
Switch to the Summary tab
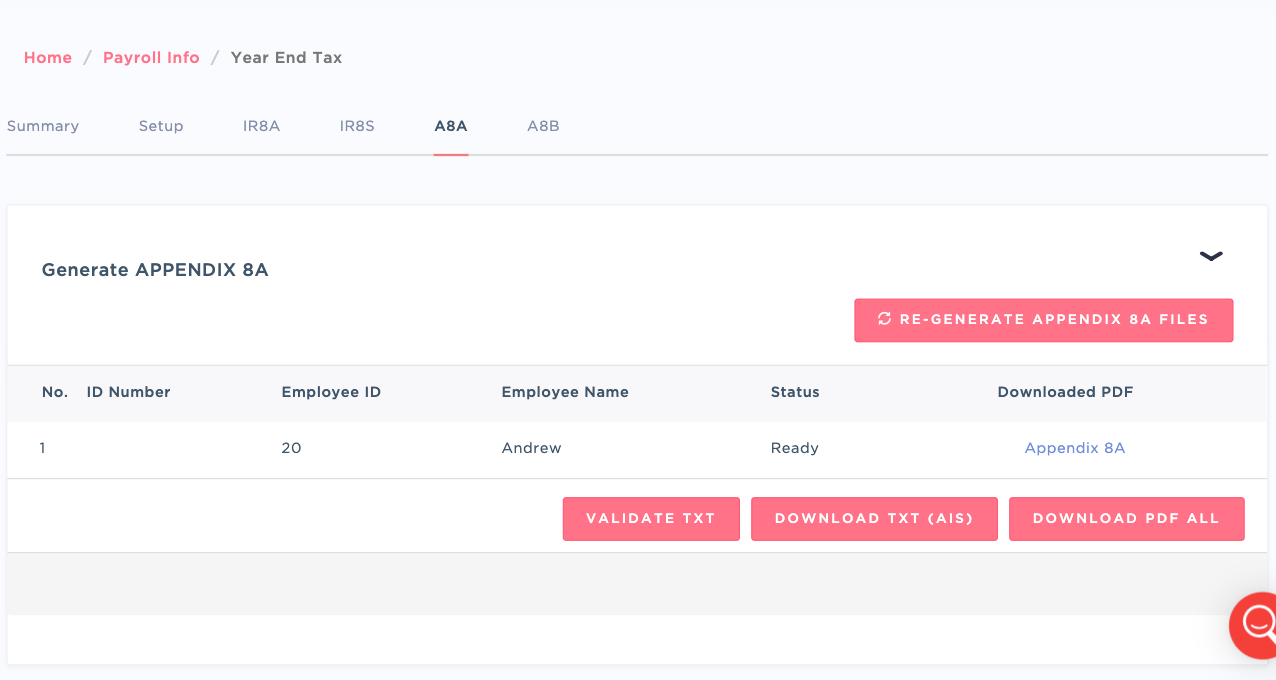pyautogui.click(x=43, y=126)
